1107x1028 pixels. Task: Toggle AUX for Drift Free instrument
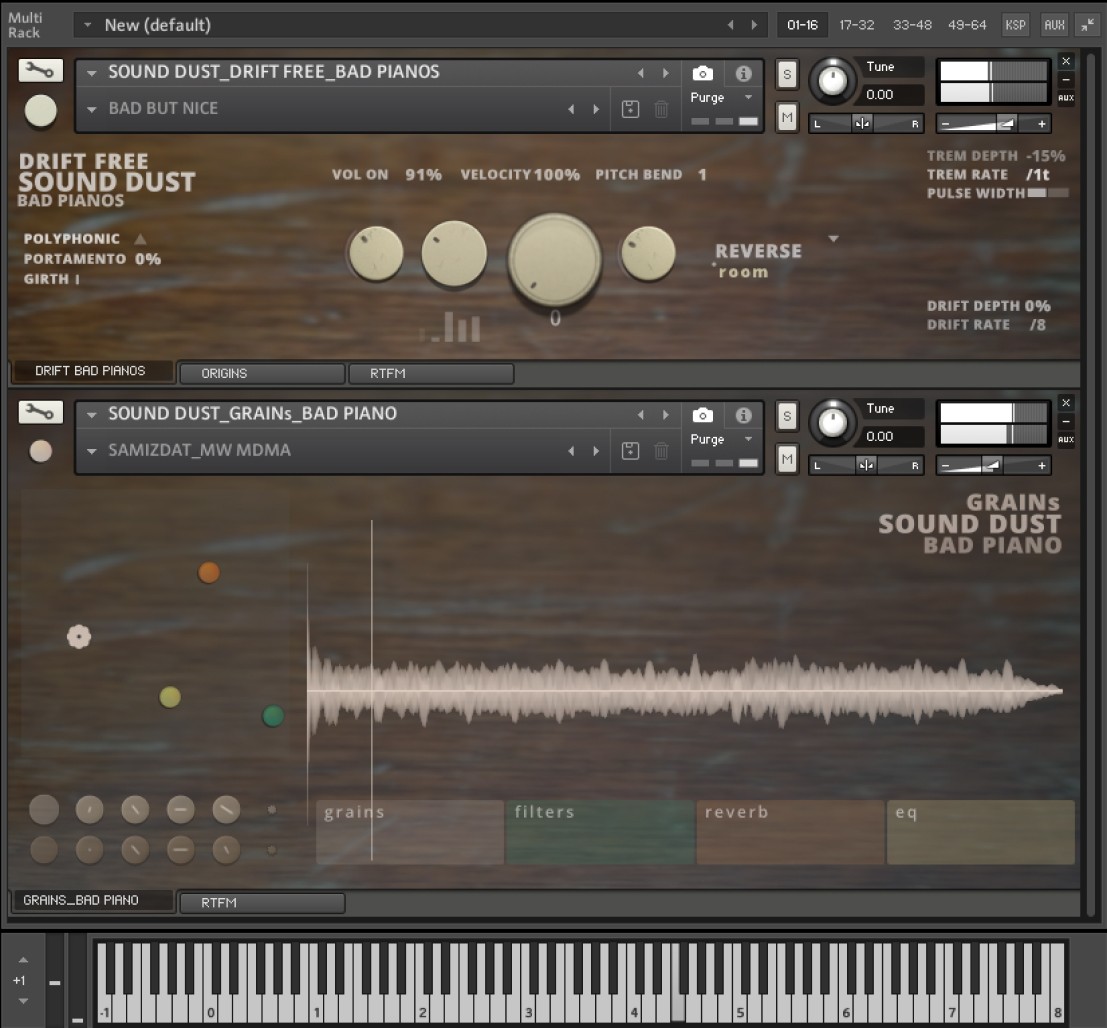click(1066, 97)
